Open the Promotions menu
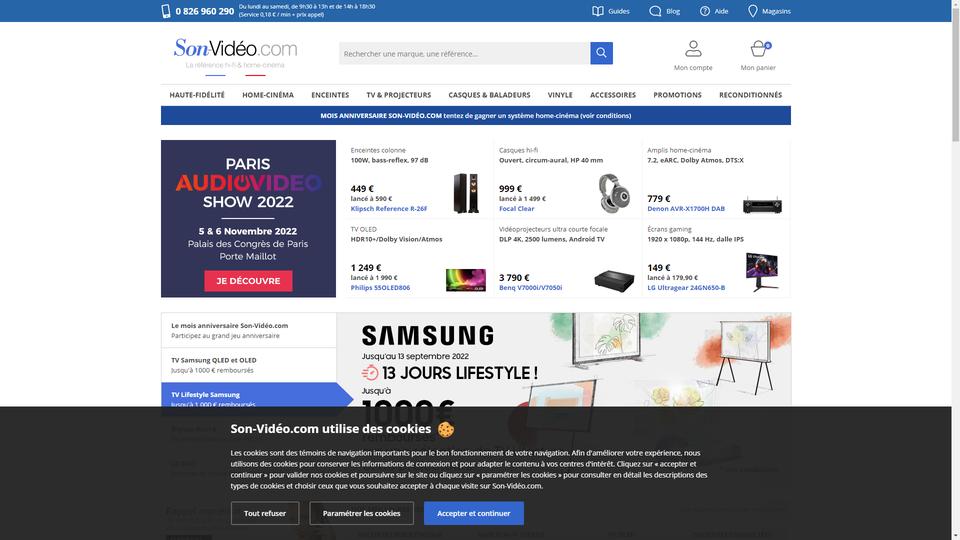 coord(677,95)
